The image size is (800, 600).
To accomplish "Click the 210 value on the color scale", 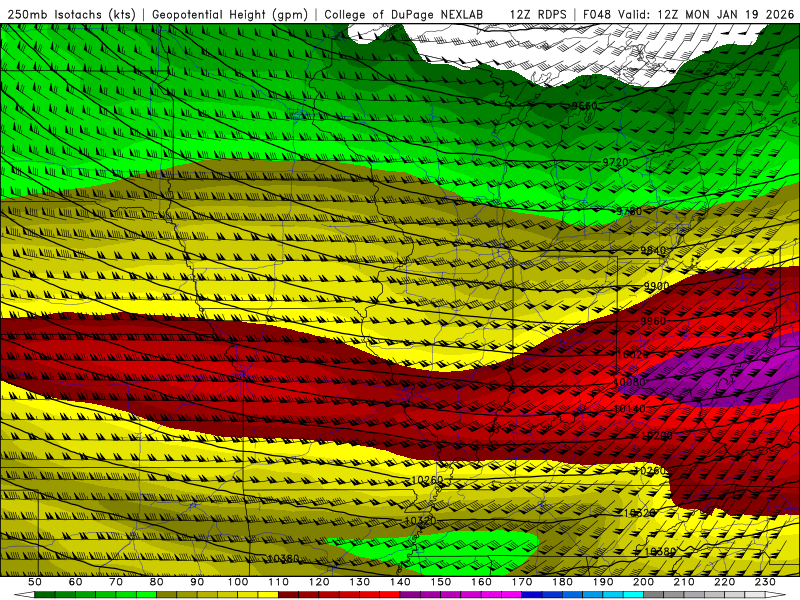I will 684,582.
